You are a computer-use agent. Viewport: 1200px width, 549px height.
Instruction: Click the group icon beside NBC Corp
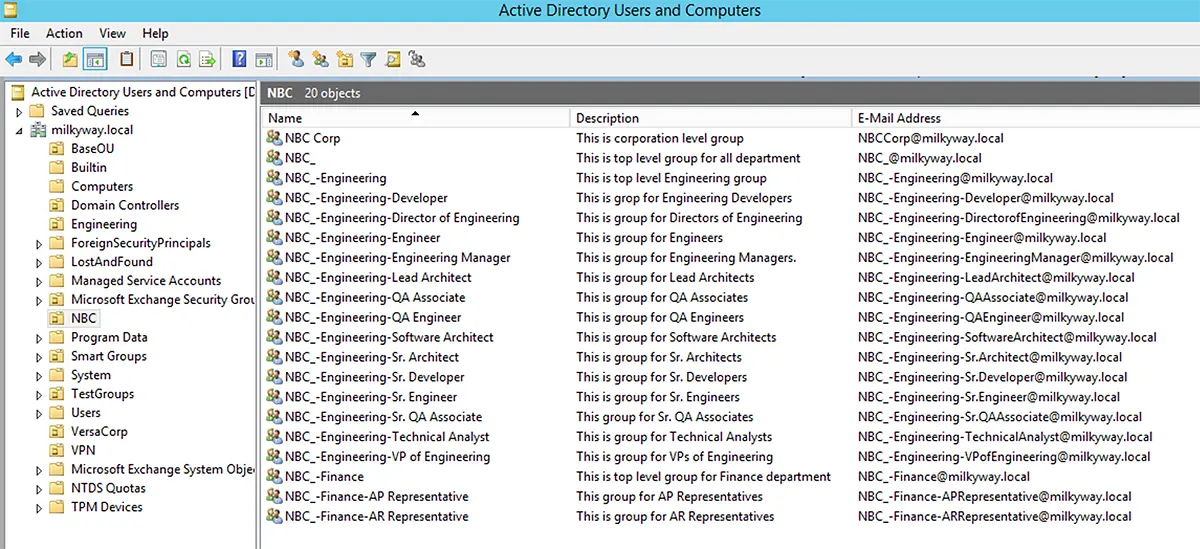274,138
